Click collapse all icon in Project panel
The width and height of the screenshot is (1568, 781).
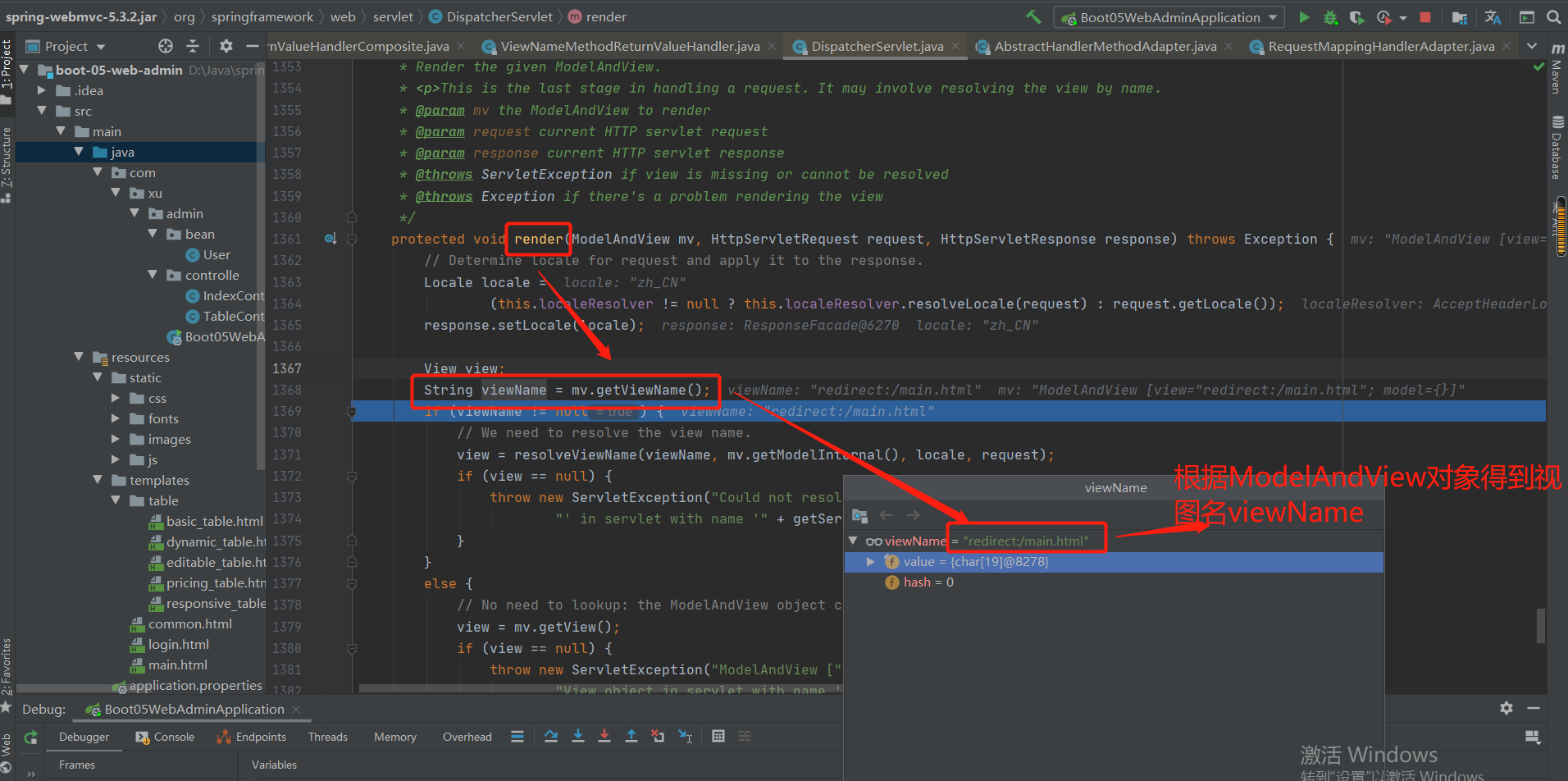tap(193, 46)
